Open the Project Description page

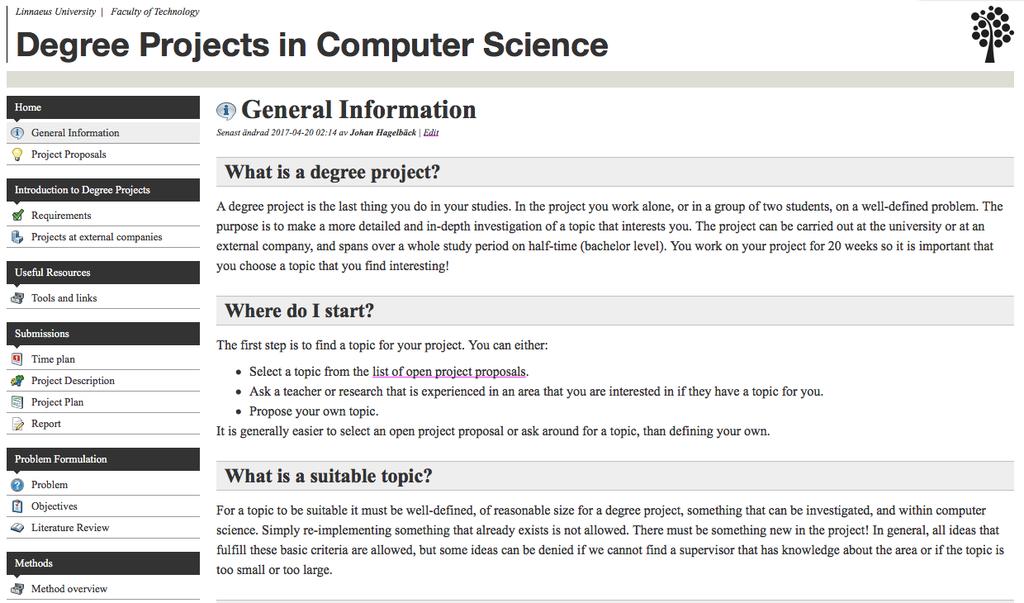(x=72, y=380)
